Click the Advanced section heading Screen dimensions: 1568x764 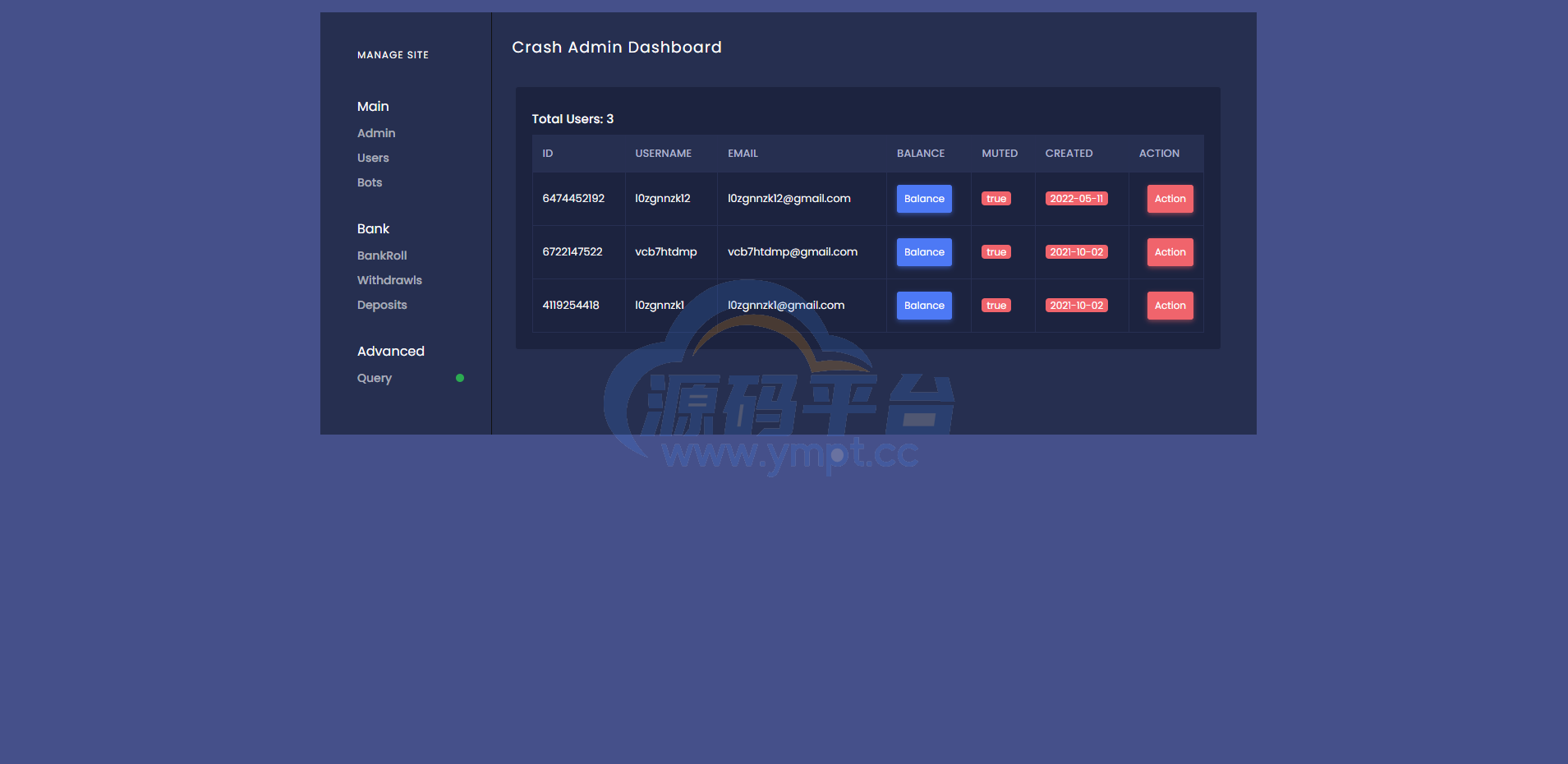click(x=391, y=352)
